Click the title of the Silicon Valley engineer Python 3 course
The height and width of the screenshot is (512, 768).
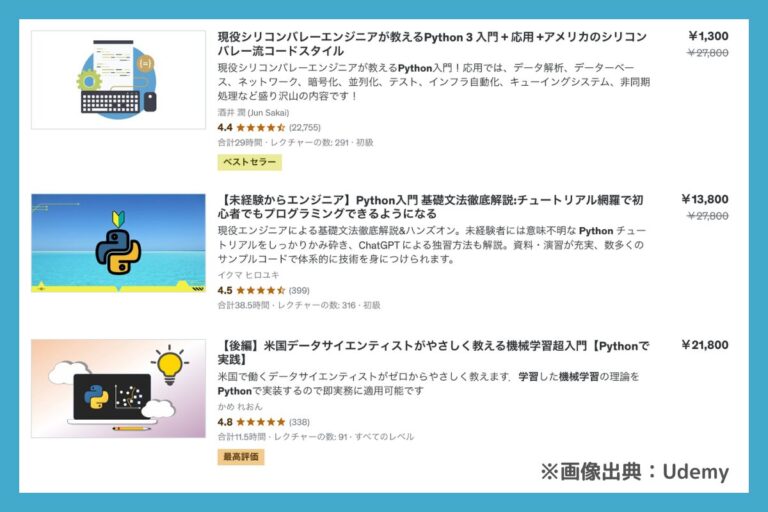pos(432,44)
